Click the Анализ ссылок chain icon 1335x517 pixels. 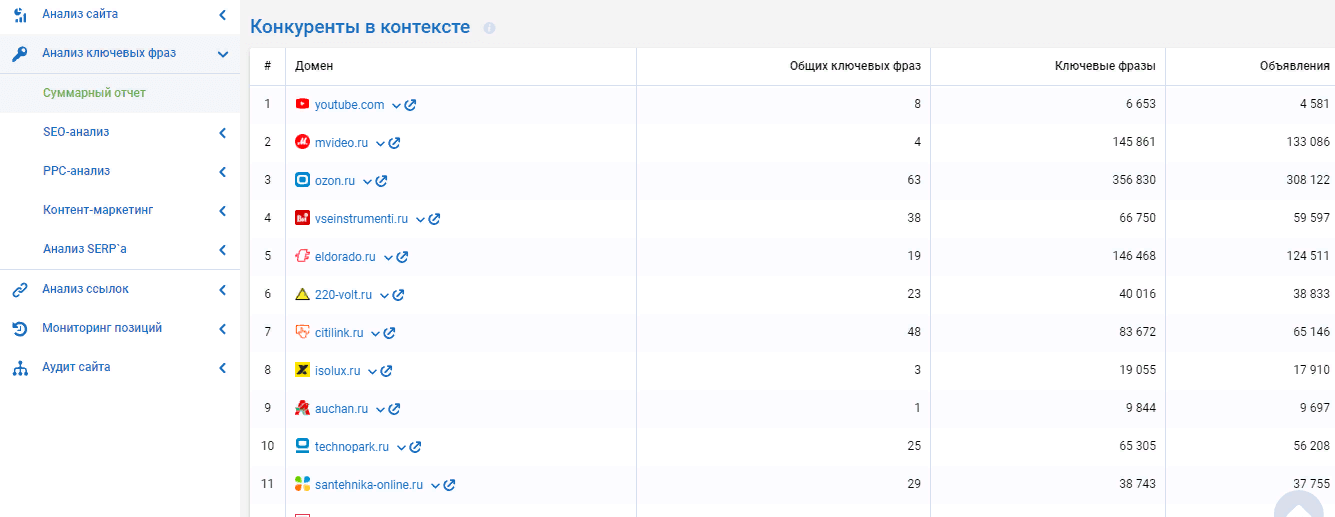tap(19, 290)
